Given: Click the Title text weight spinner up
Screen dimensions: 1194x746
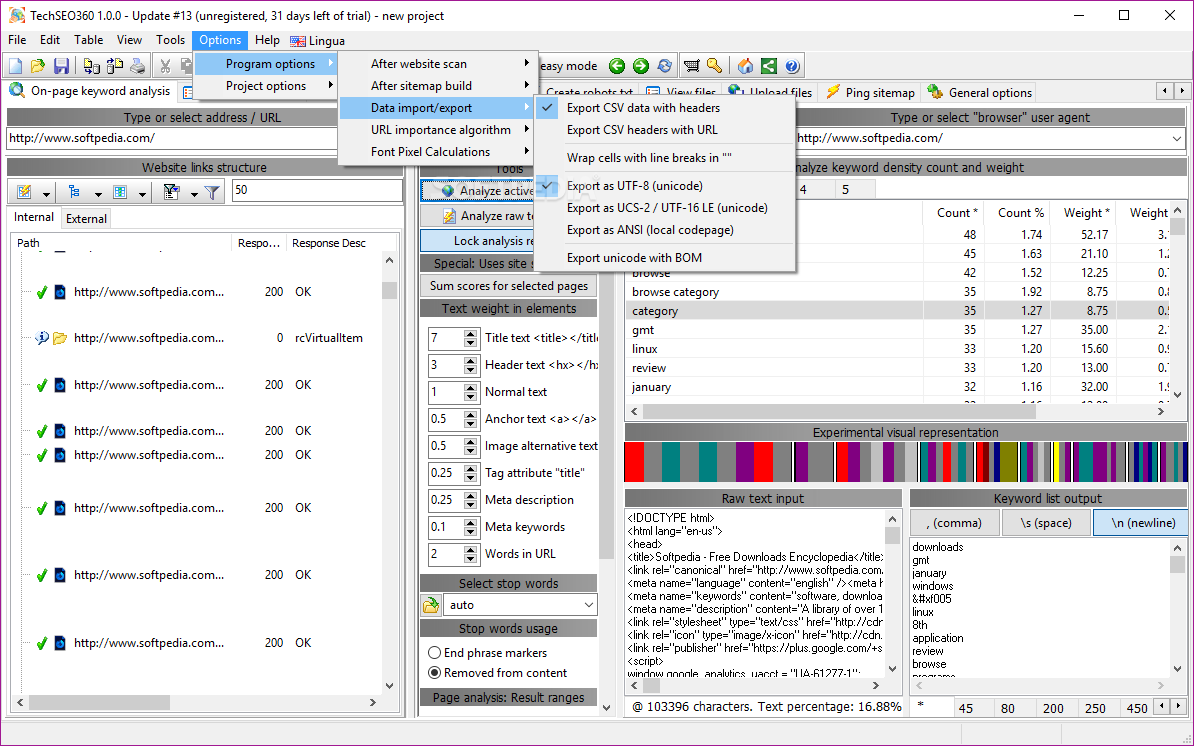Looking at the screenshot, I should 471,333.
